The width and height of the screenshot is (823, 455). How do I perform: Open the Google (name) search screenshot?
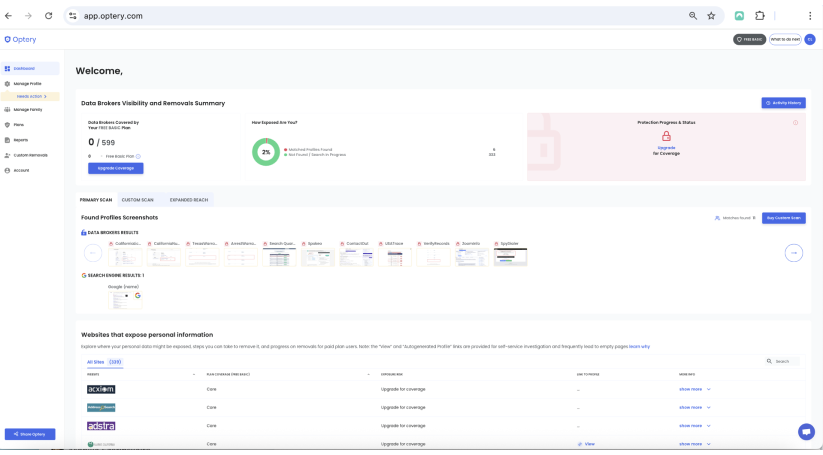point(125,300)
